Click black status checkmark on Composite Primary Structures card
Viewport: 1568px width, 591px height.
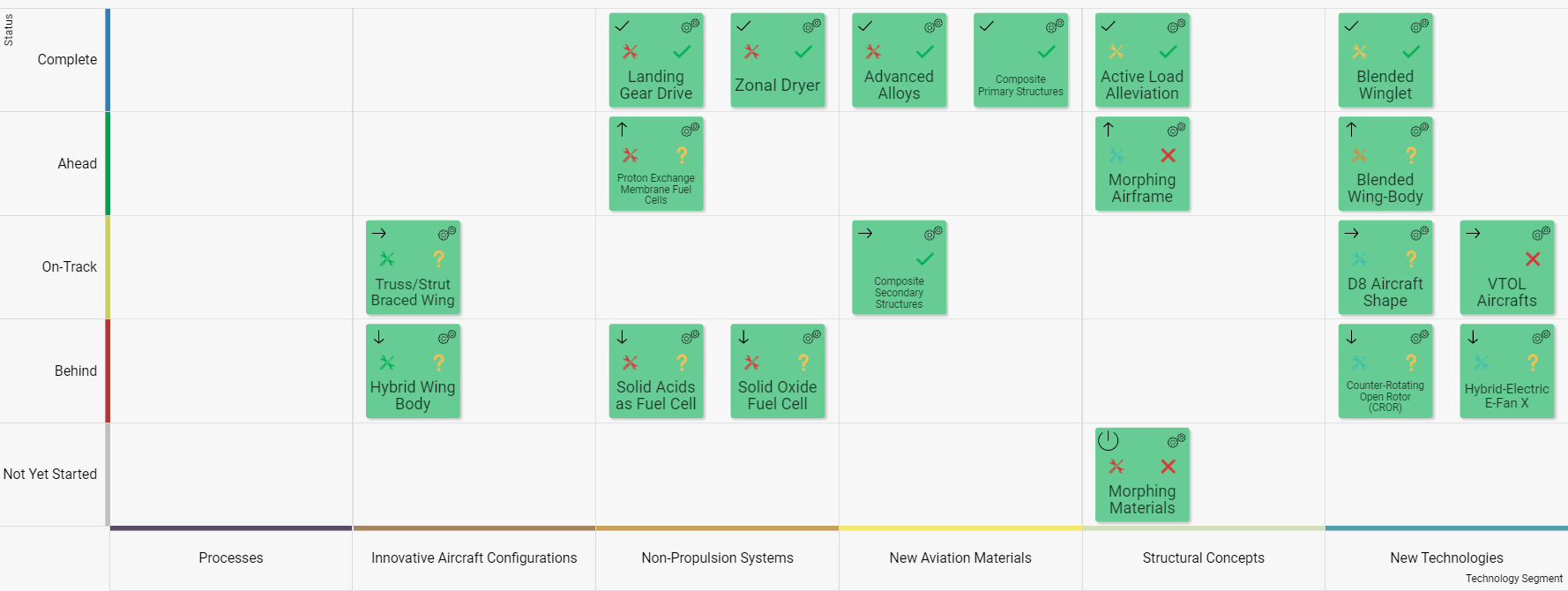coord(987,26)
